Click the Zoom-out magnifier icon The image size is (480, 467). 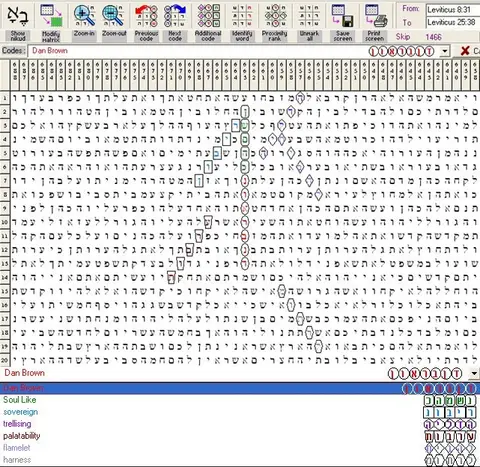point(114,16)
